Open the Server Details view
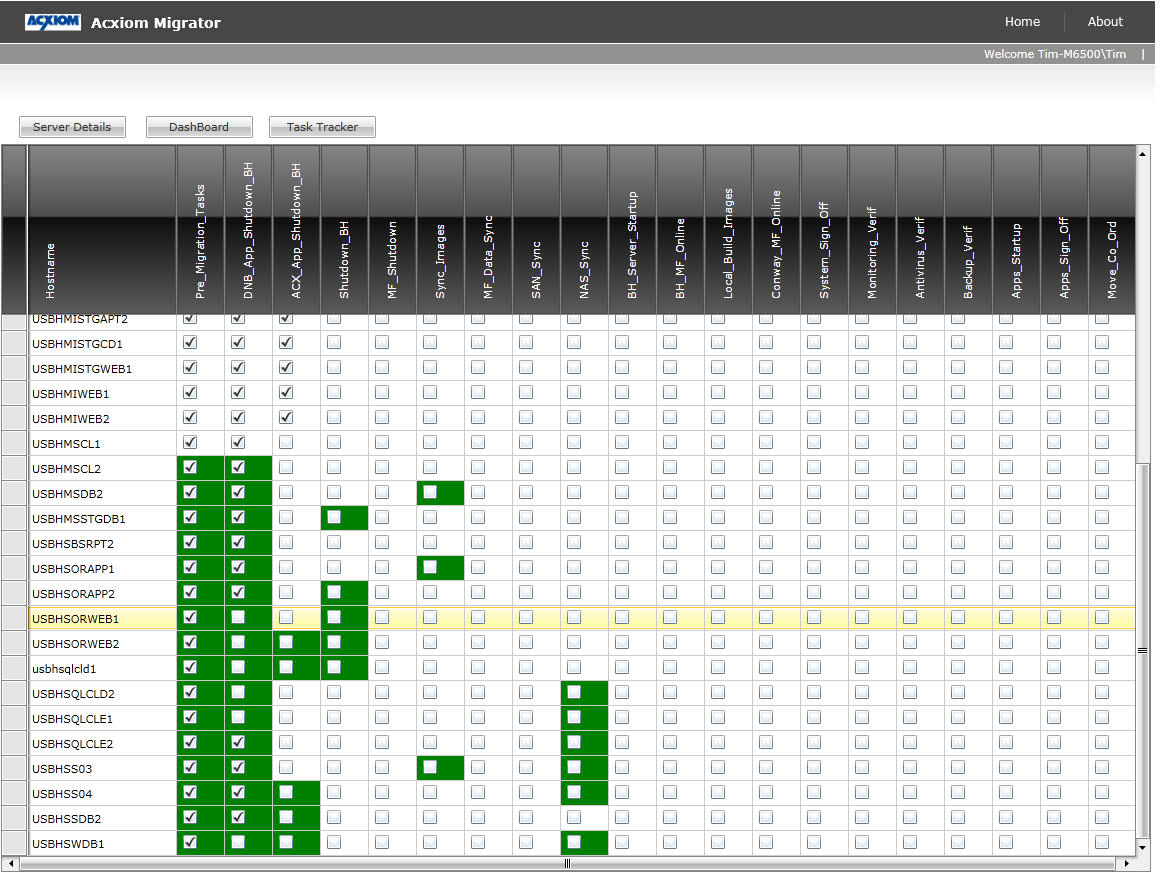Image resolution: width=1161 pixels, height=873 pixels. [72, 127]
